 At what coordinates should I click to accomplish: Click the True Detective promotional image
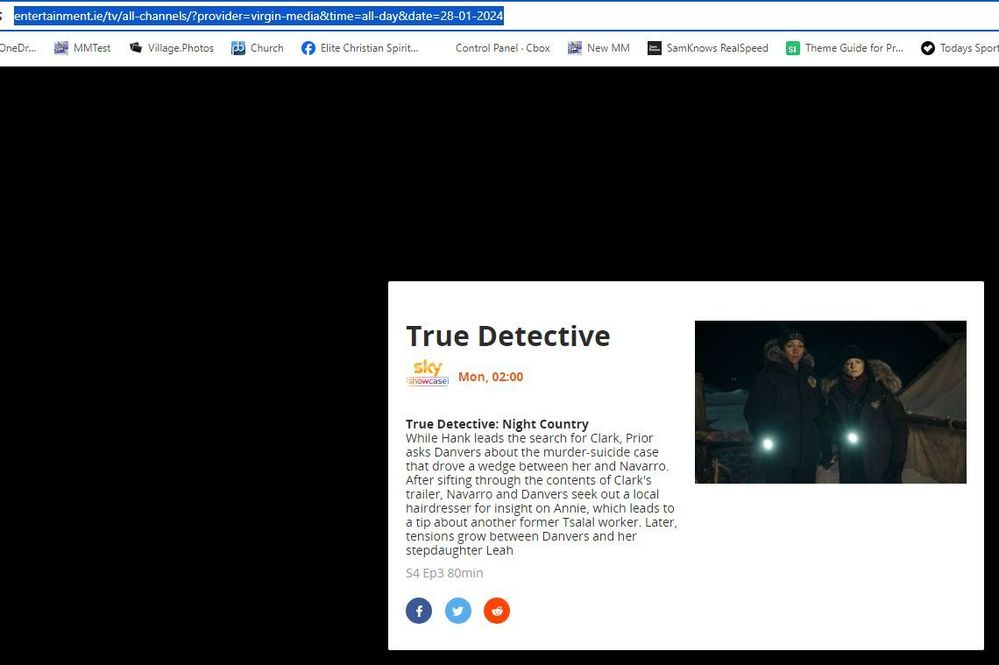(830, 402)
